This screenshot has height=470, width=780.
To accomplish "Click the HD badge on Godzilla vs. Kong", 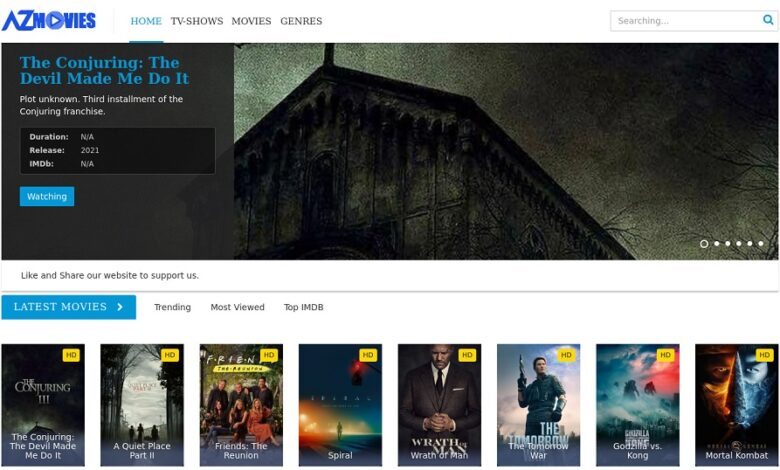I will [x=665, y=355].
